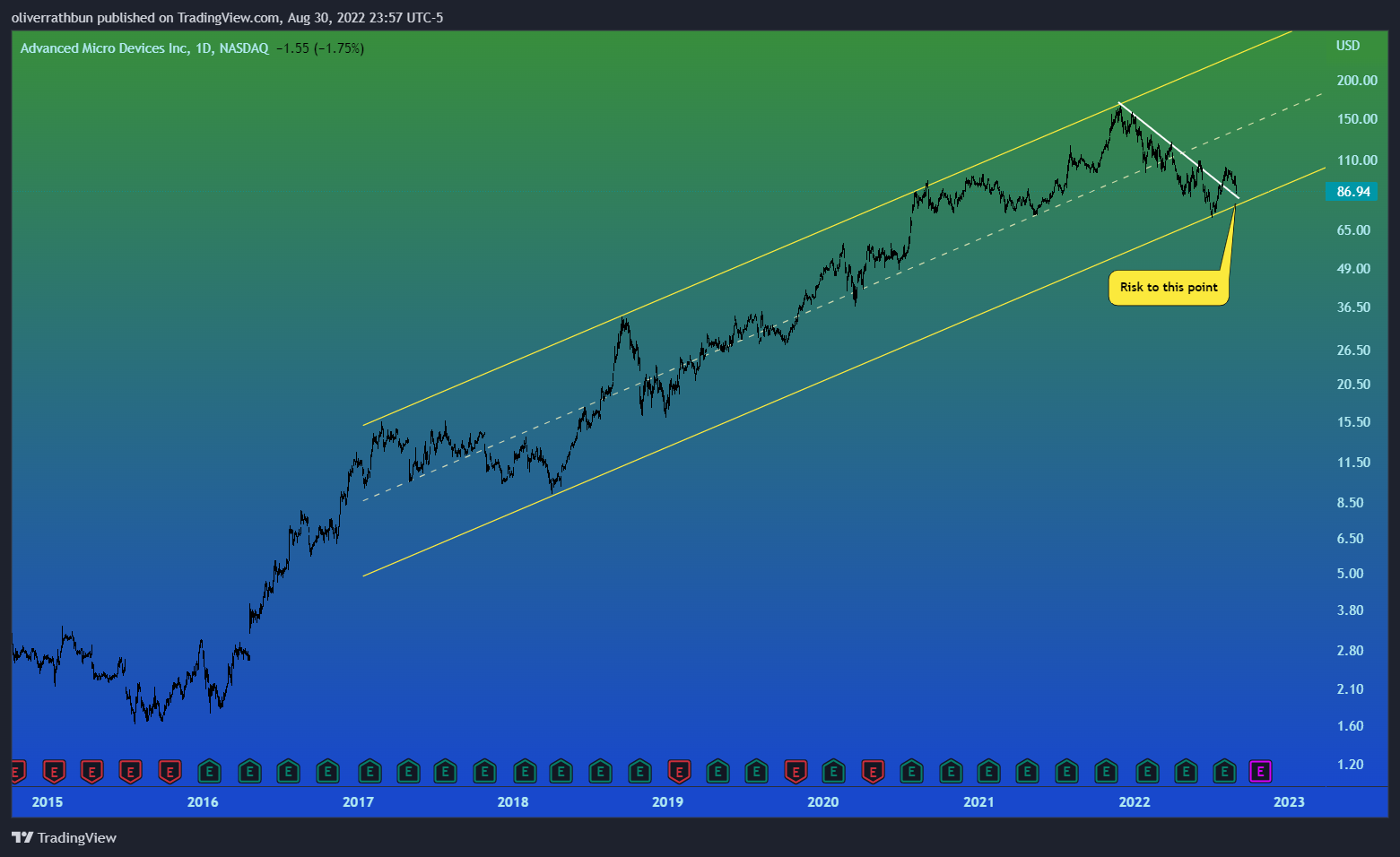Click the '1.20' price axis label
The width and height of the screenshot is (1400, 857).
tap(1350, 765)
